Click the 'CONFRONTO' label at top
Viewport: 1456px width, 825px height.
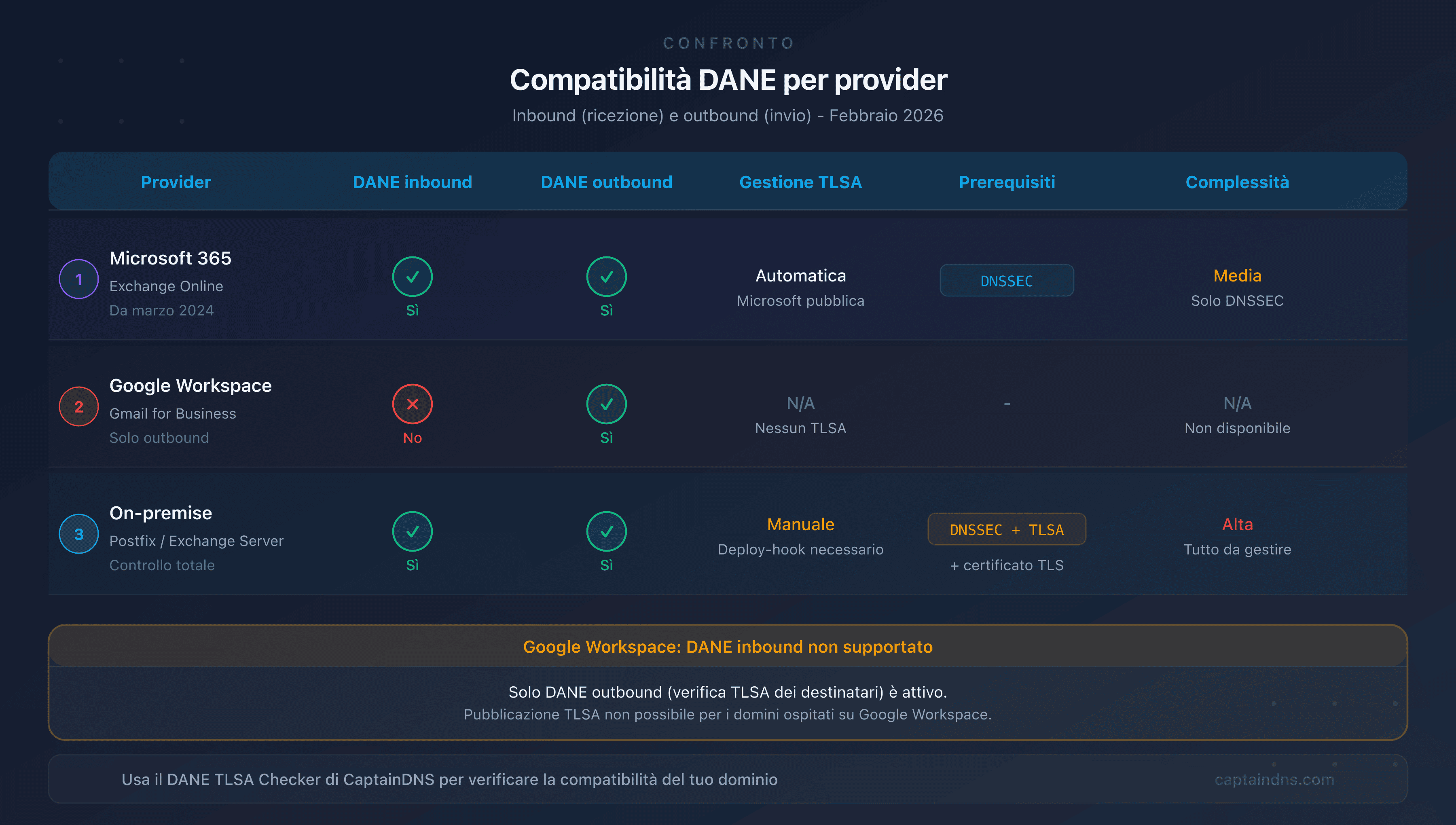tap(728, 43)
